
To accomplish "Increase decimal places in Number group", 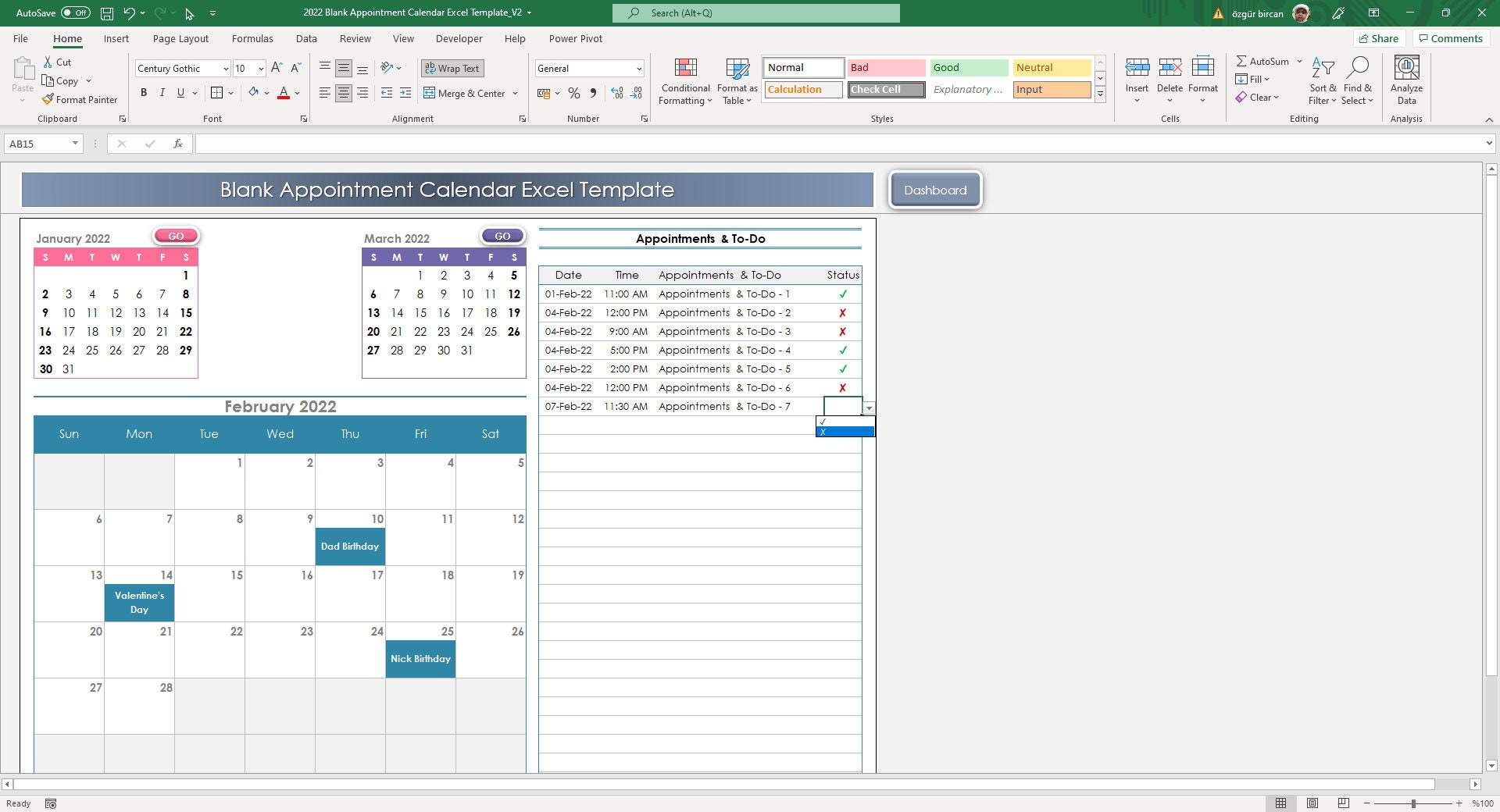I will 616,93.
